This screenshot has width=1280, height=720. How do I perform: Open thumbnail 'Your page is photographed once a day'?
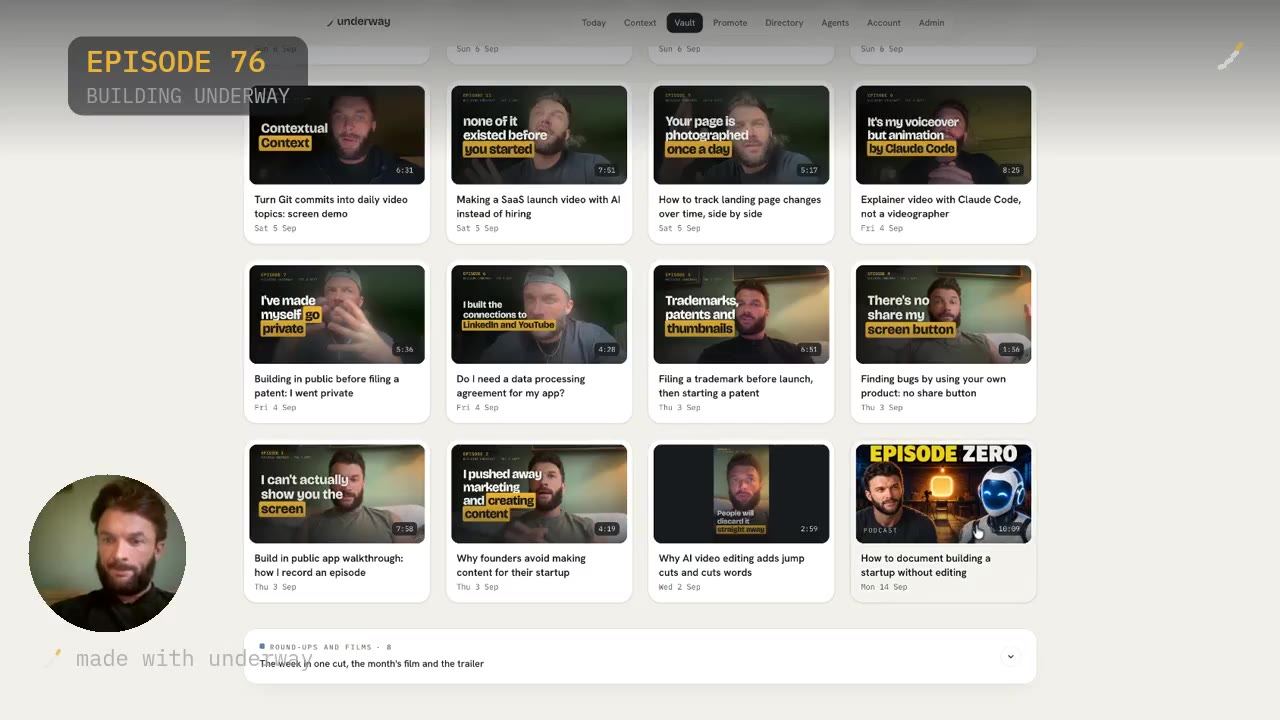point(741,135)
